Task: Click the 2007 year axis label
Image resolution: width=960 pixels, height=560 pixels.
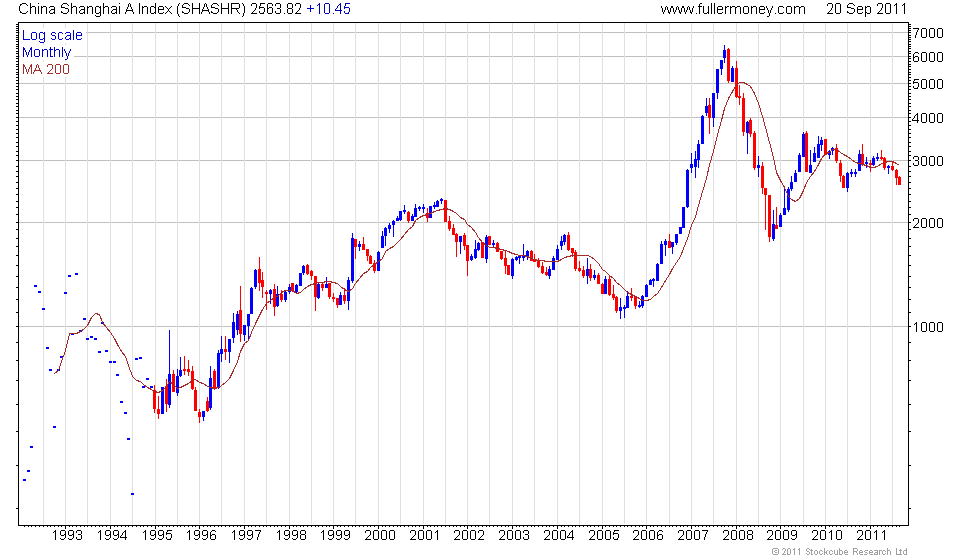Action: [x=692, y=536]
